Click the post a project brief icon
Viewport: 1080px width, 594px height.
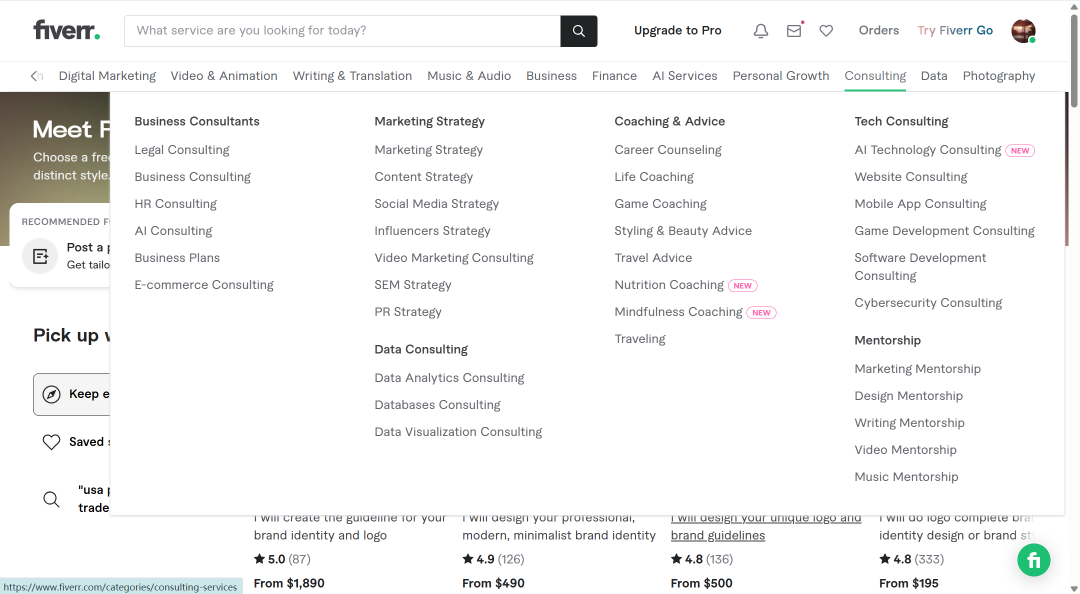(41, 256)
